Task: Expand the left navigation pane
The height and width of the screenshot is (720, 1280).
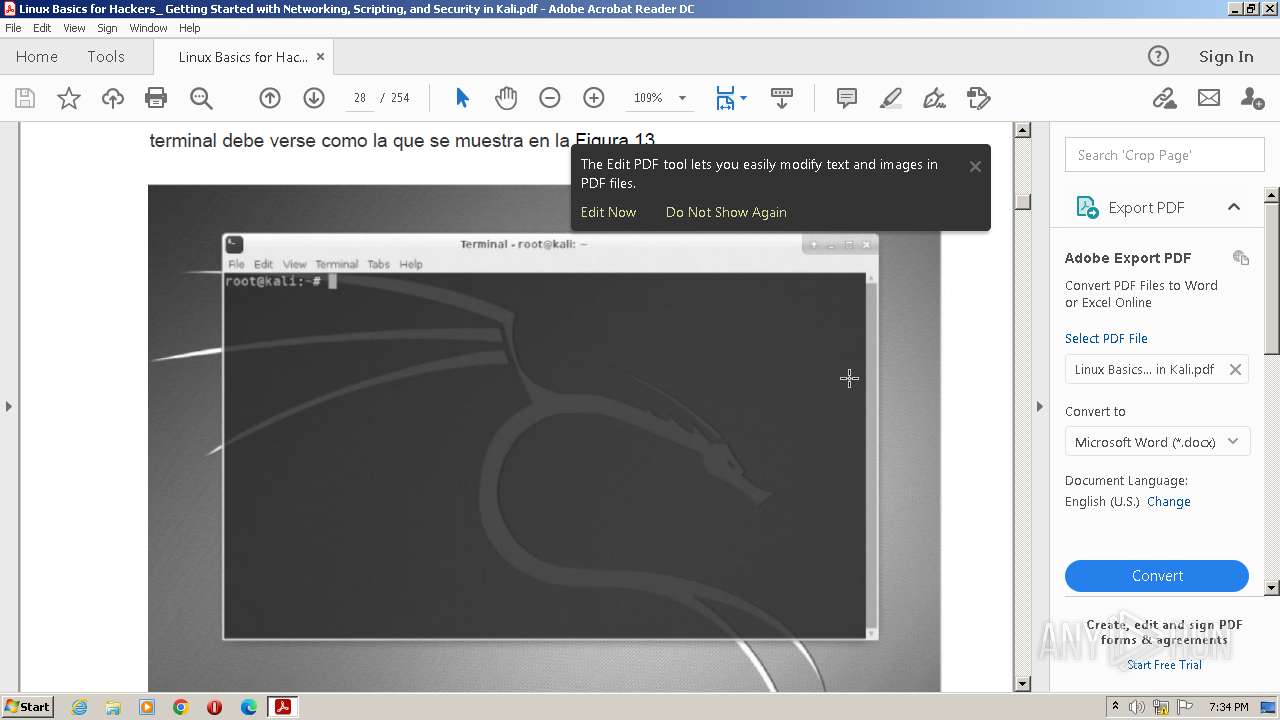Action: (x=9, y=406)
